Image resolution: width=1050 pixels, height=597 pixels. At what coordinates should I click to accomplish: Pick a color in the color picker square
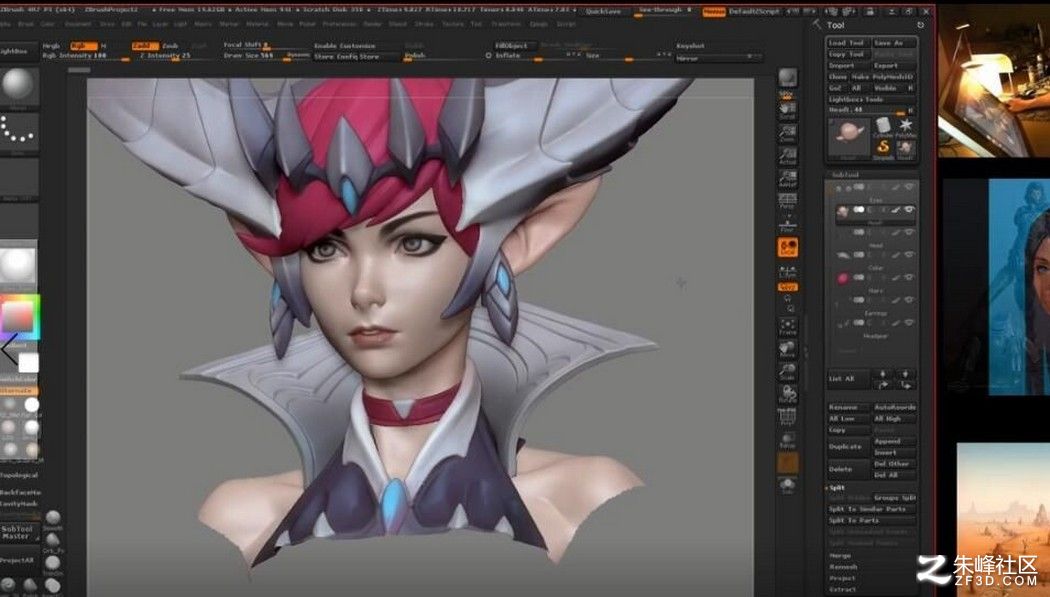19,317
